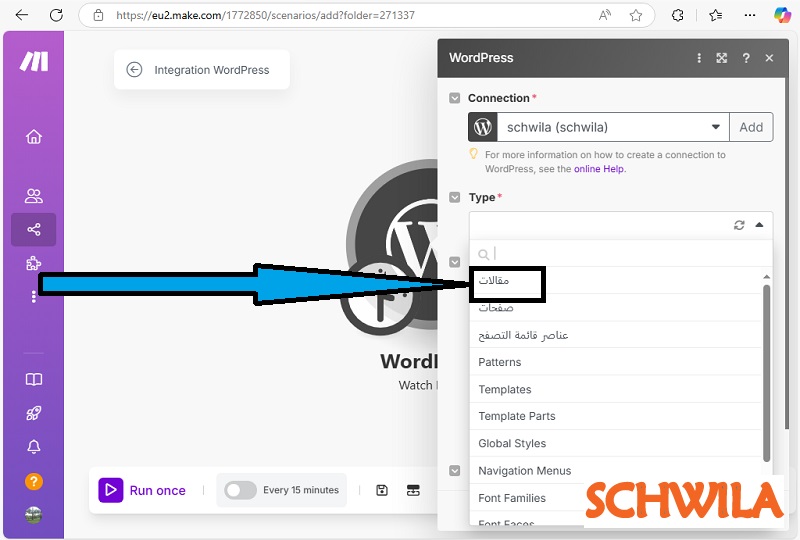Click the icon right of the save icon
The image size is (800, 540).
413,490
